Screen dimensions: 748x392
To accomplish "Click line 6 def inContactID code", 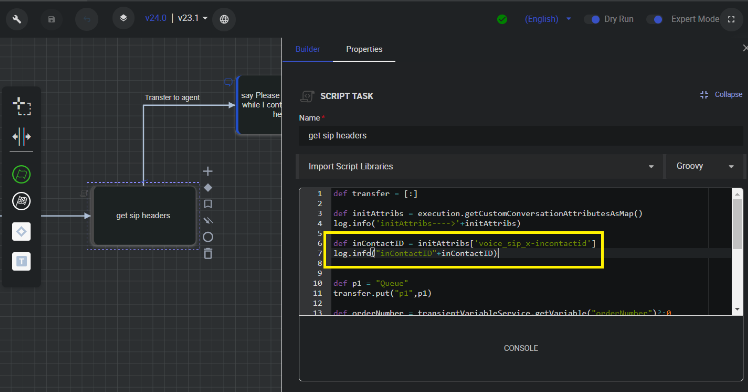I will (465, 243).
